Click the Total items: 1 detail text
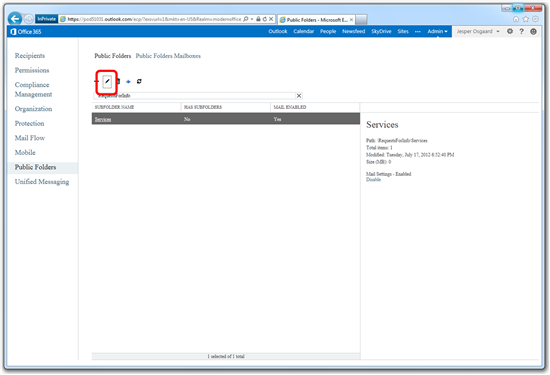Screen dimensions: 550x375 point(379,148)
